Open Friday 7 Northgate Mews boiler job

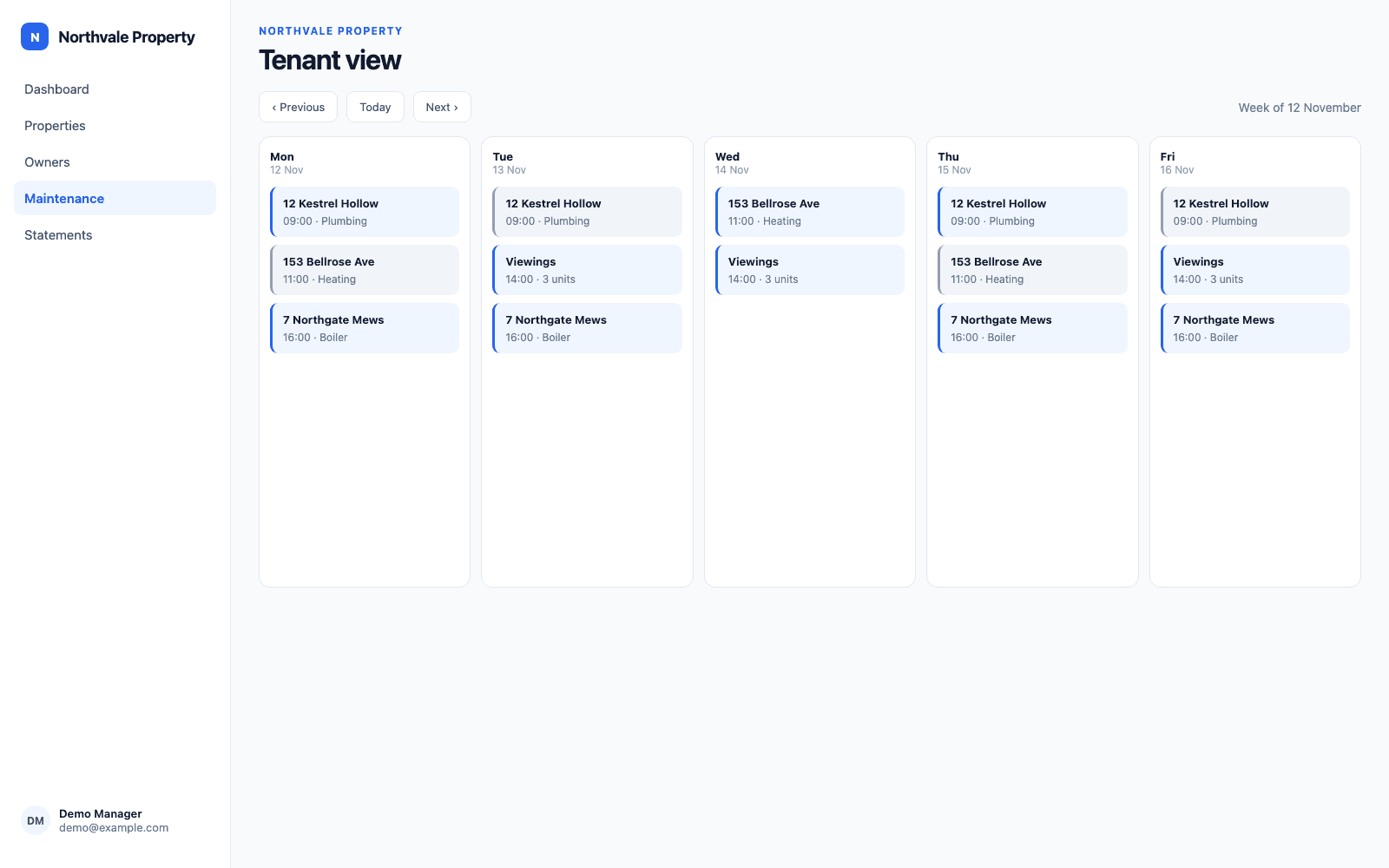pyautogui.click(x=1255, y=328)
